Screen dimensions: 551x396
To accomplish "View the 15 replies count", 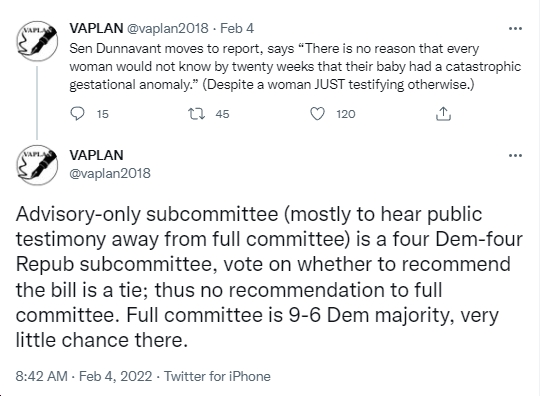I will [x=103, y=114].
